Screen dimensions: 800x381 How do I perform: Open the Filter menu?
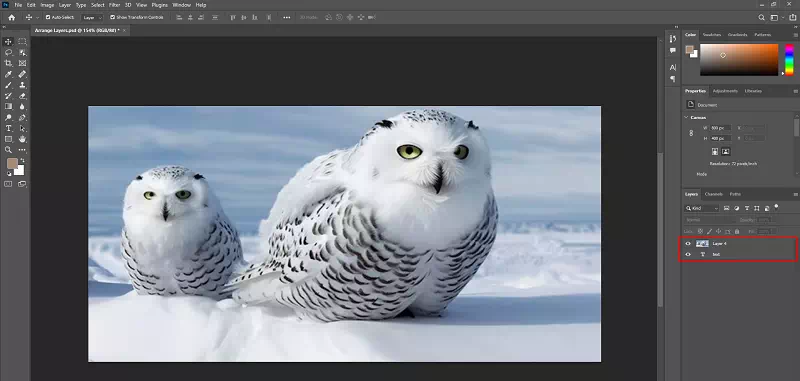pyautogui.click(x=115, y=5)
